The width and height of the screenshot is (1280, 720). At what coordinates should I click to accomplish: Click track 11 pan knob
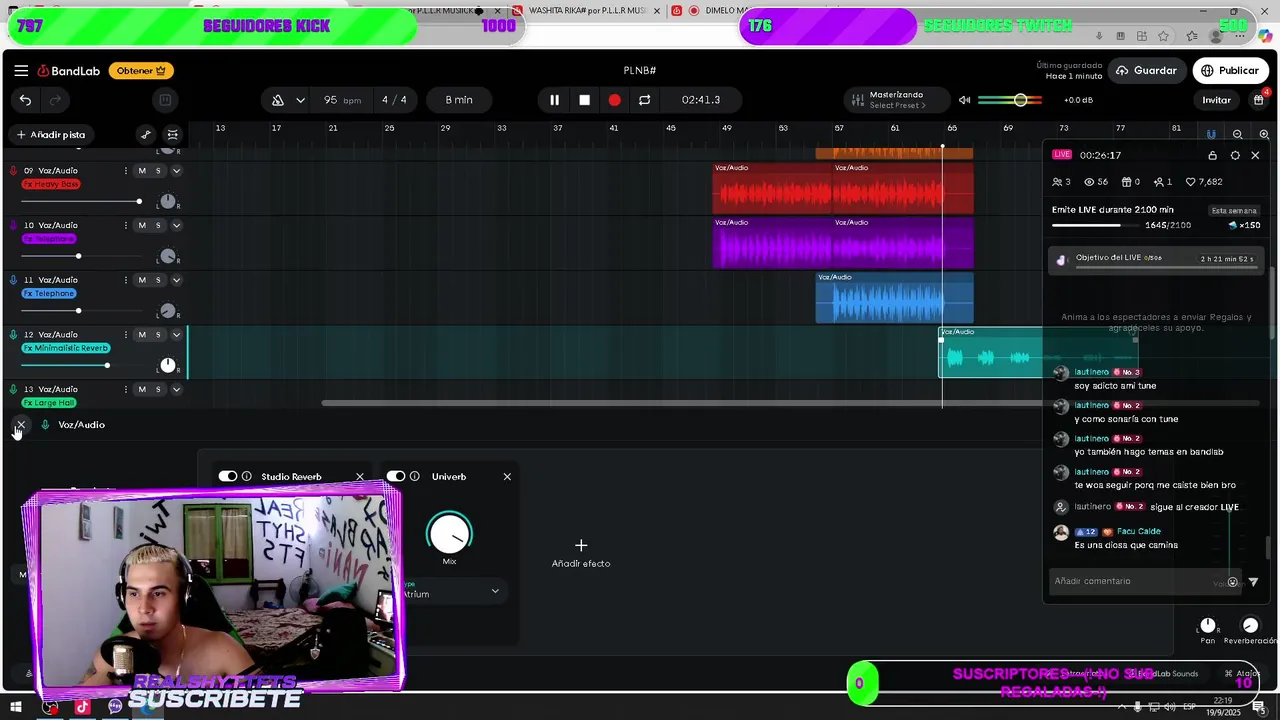(x=168, y=311)
